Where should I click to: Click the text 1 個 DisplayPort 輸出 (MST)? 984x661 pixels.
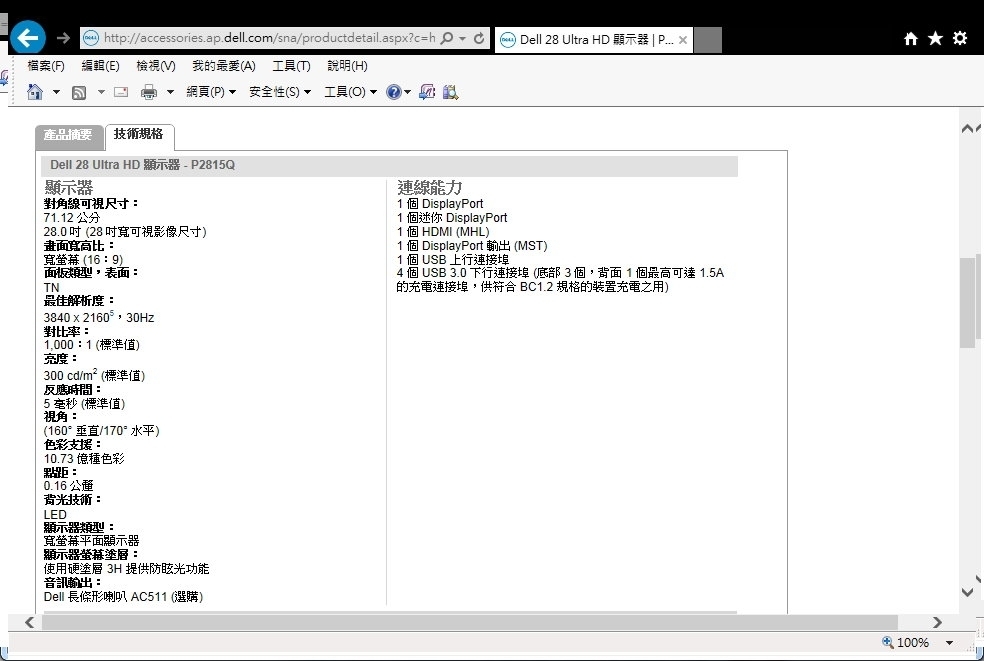[x=472, y=245]
